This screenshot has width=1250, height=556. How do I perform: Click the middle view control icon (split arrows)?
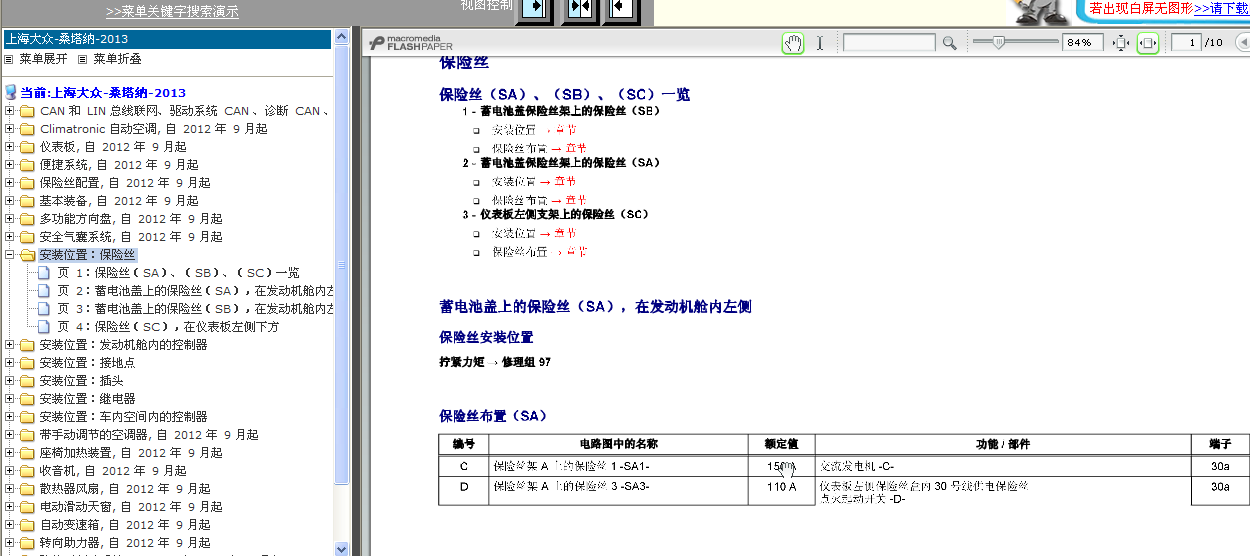coord(580,9)
